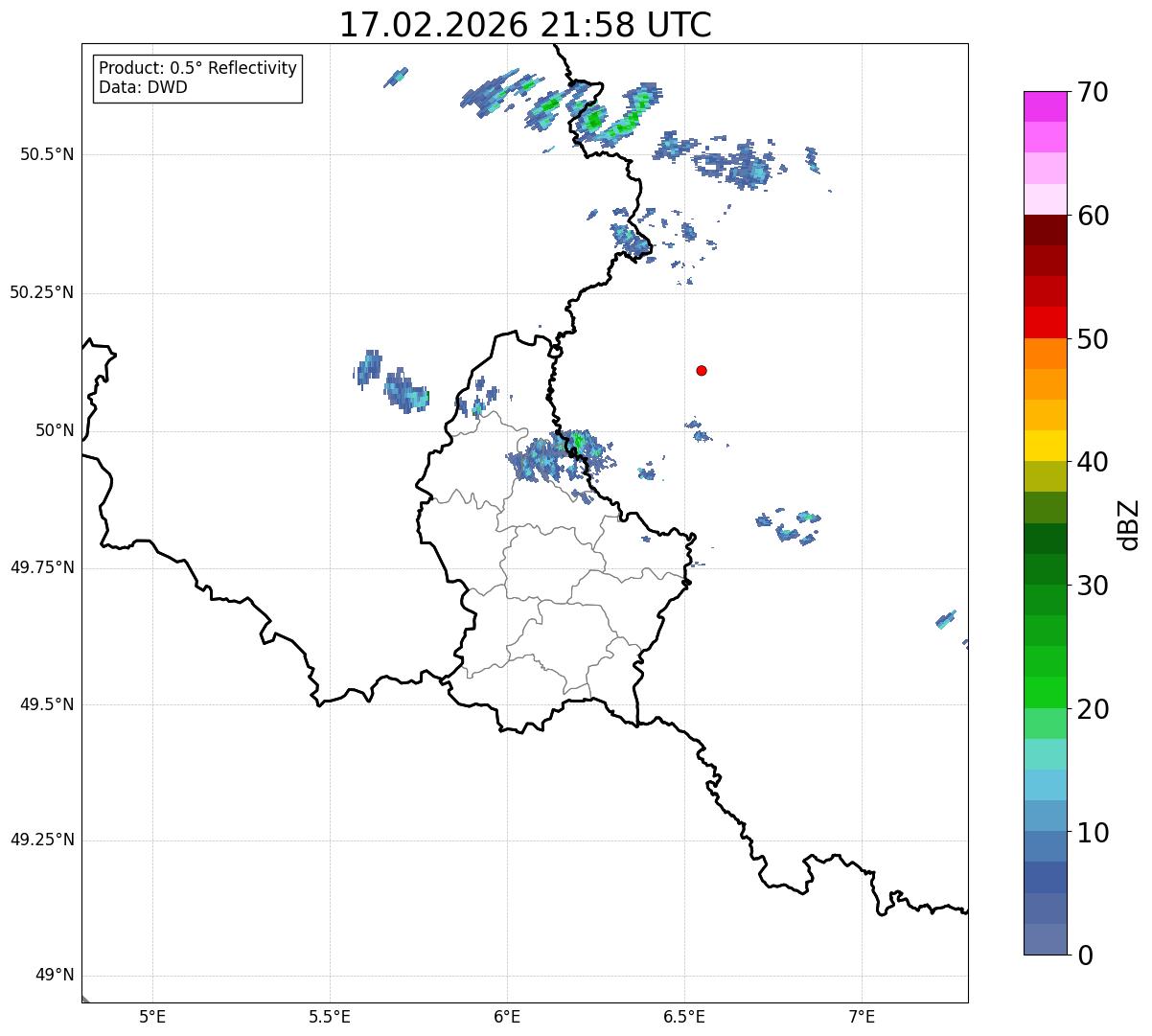Click the 5°E longitude tick label
1152x1036 pixels.
(152, 1016)
